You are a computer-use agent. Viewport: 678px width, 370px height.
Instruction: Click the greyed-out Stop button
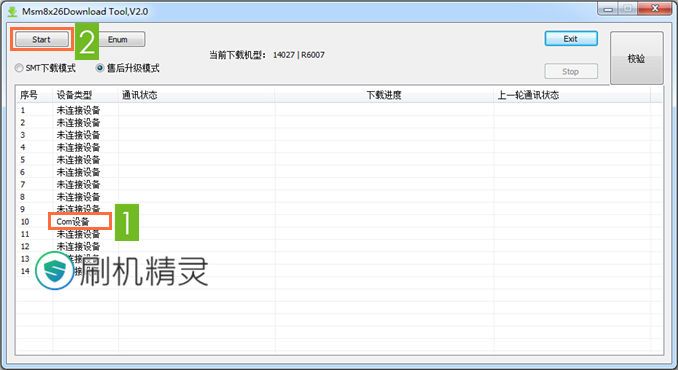(x=571, y=71)
